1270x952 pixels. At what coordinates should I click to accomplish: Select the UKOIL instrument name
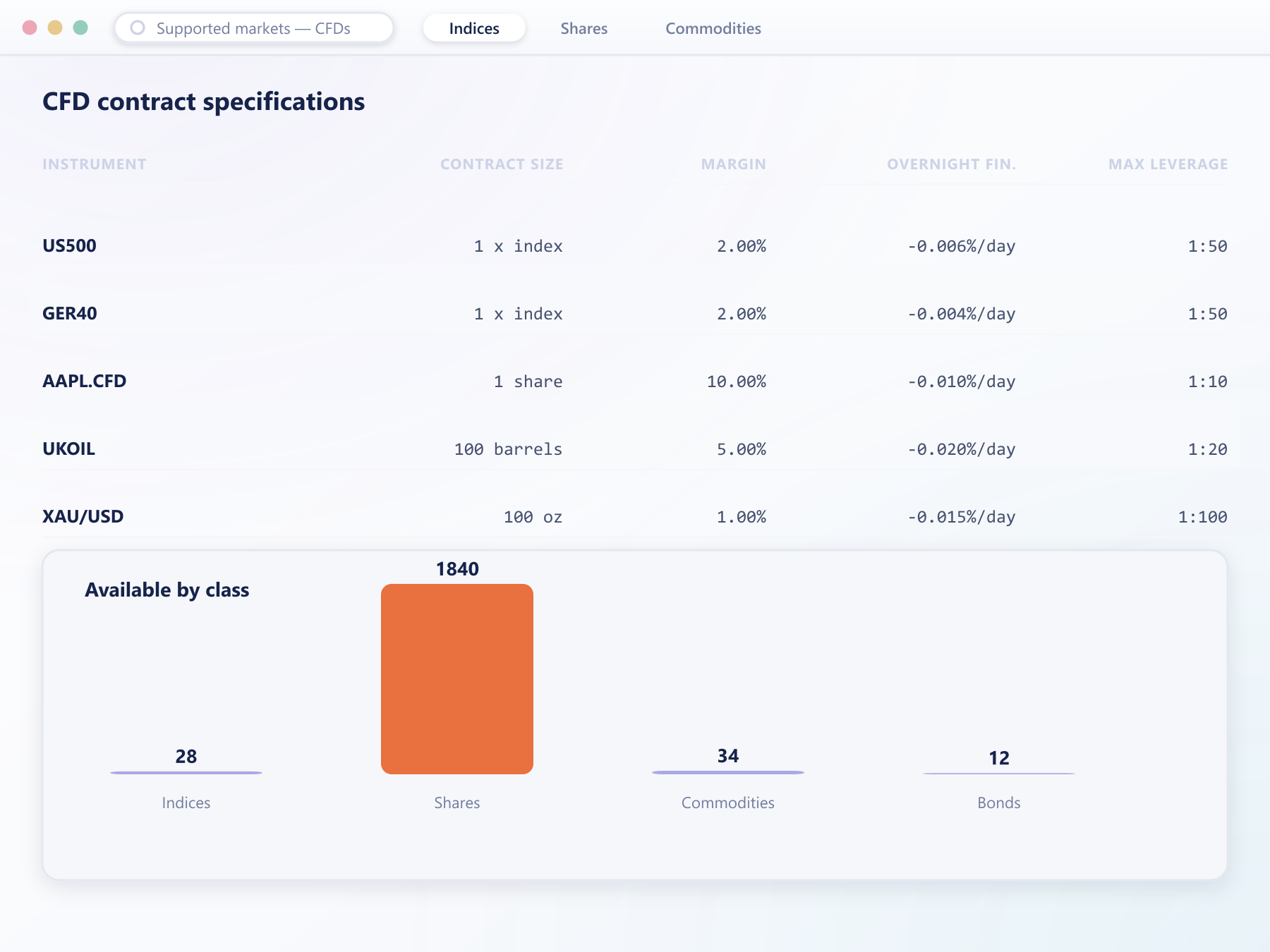[x=68, y=449]
